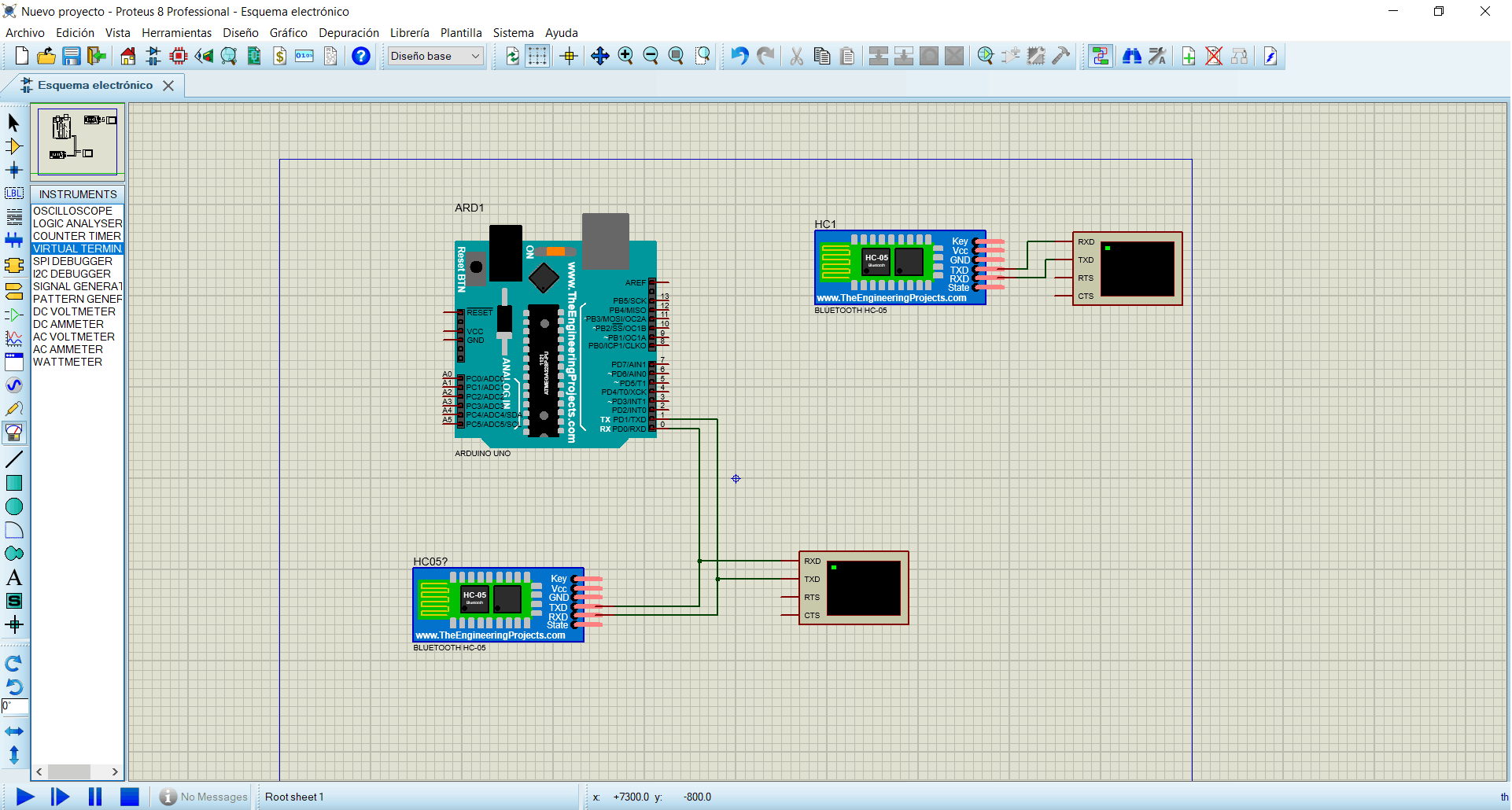The width and height of the screenshot is (1512, 810).
Task: Click the Copy to clipboard icon
Action: point(822,56)
